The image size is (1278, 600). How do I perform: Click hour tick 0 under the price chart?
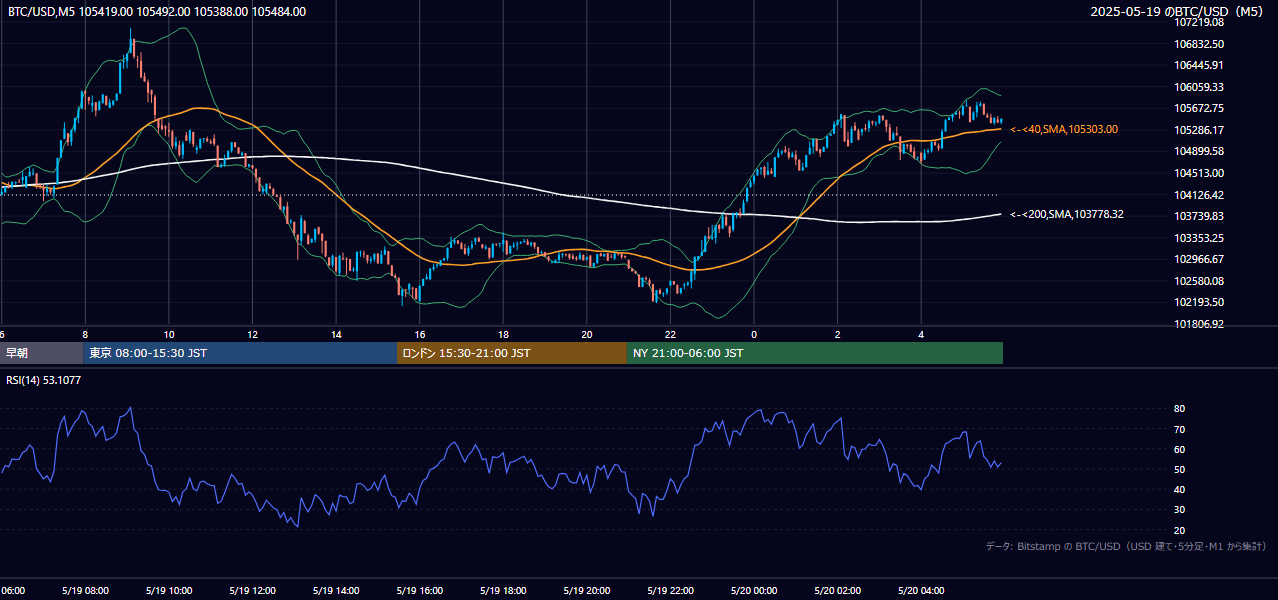[x=754, y=334]
